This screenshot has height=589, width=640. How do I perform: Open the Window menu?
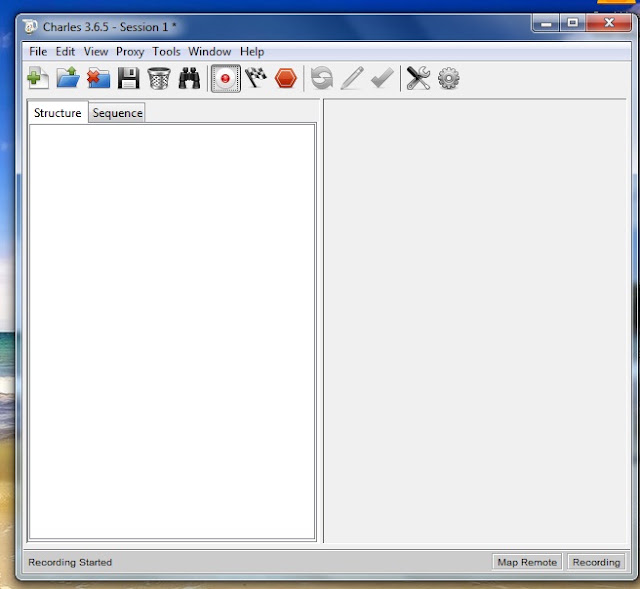[x=209, y=52]
